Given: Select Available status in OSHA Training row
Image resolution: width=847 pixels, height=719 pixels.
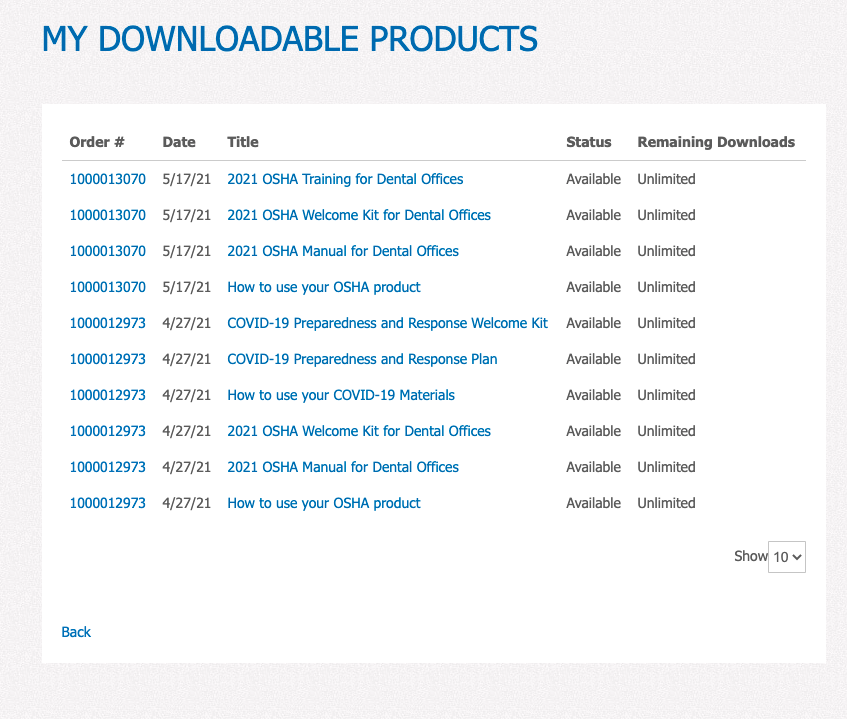Looking at the screenshot, I should (x=593, y=179).
